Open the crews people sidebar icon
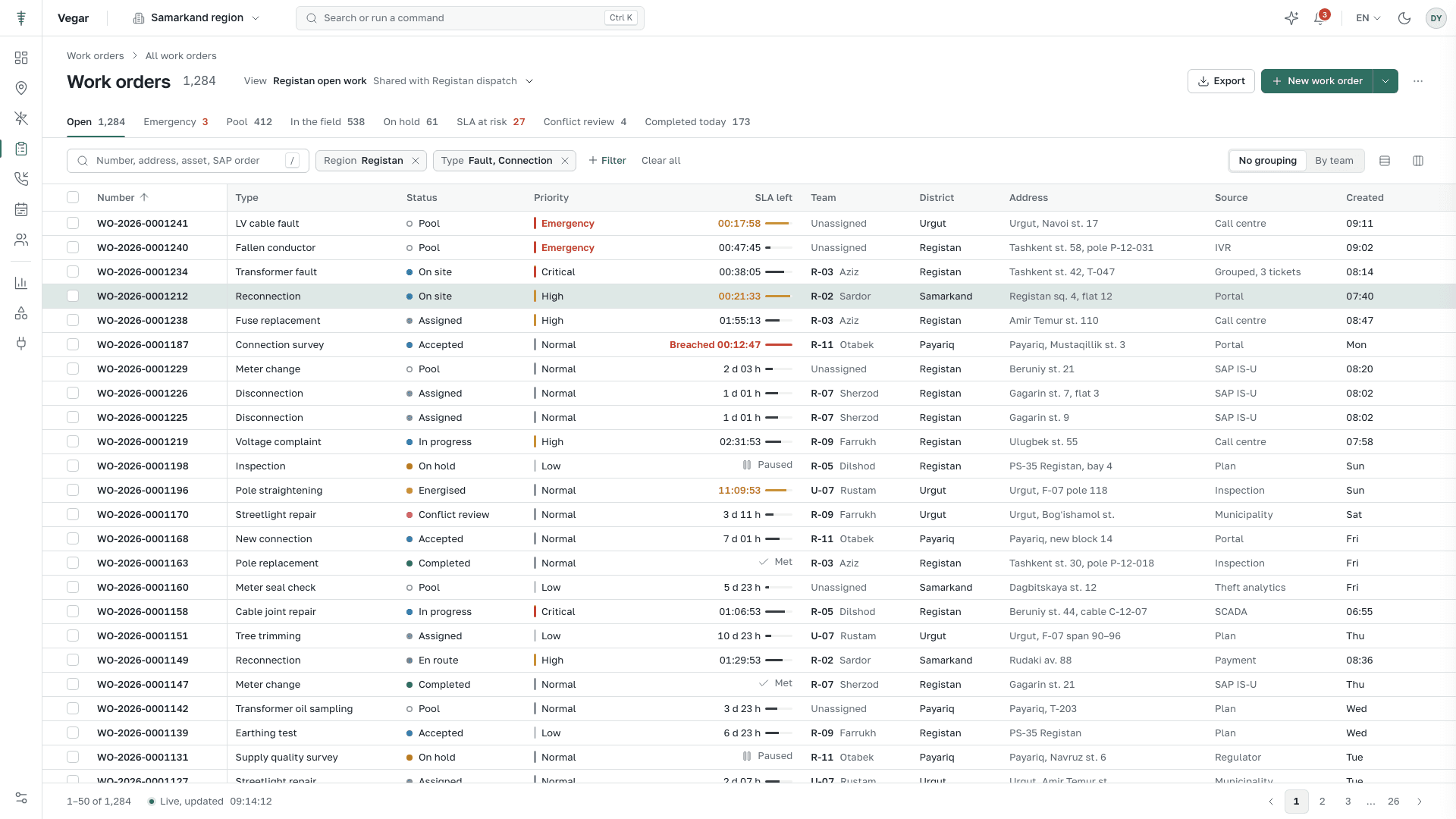The height and width of the screenshot is (819, 1456). coord(21,240)
